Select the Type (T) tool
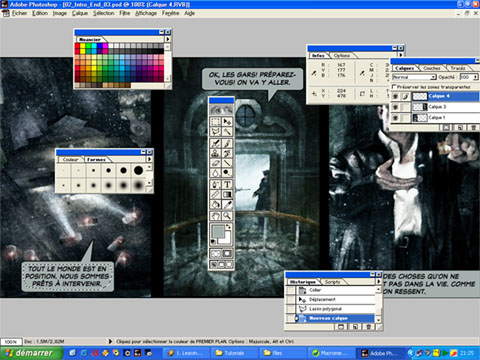This screenshot has width=480, height=360. tap(227, 184)
